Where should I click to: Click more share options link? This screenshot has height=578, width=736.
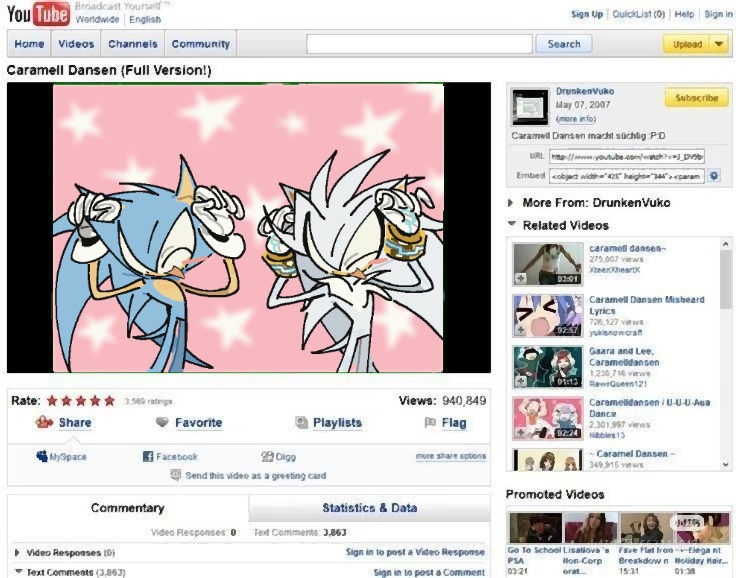[x=451, y=456]
